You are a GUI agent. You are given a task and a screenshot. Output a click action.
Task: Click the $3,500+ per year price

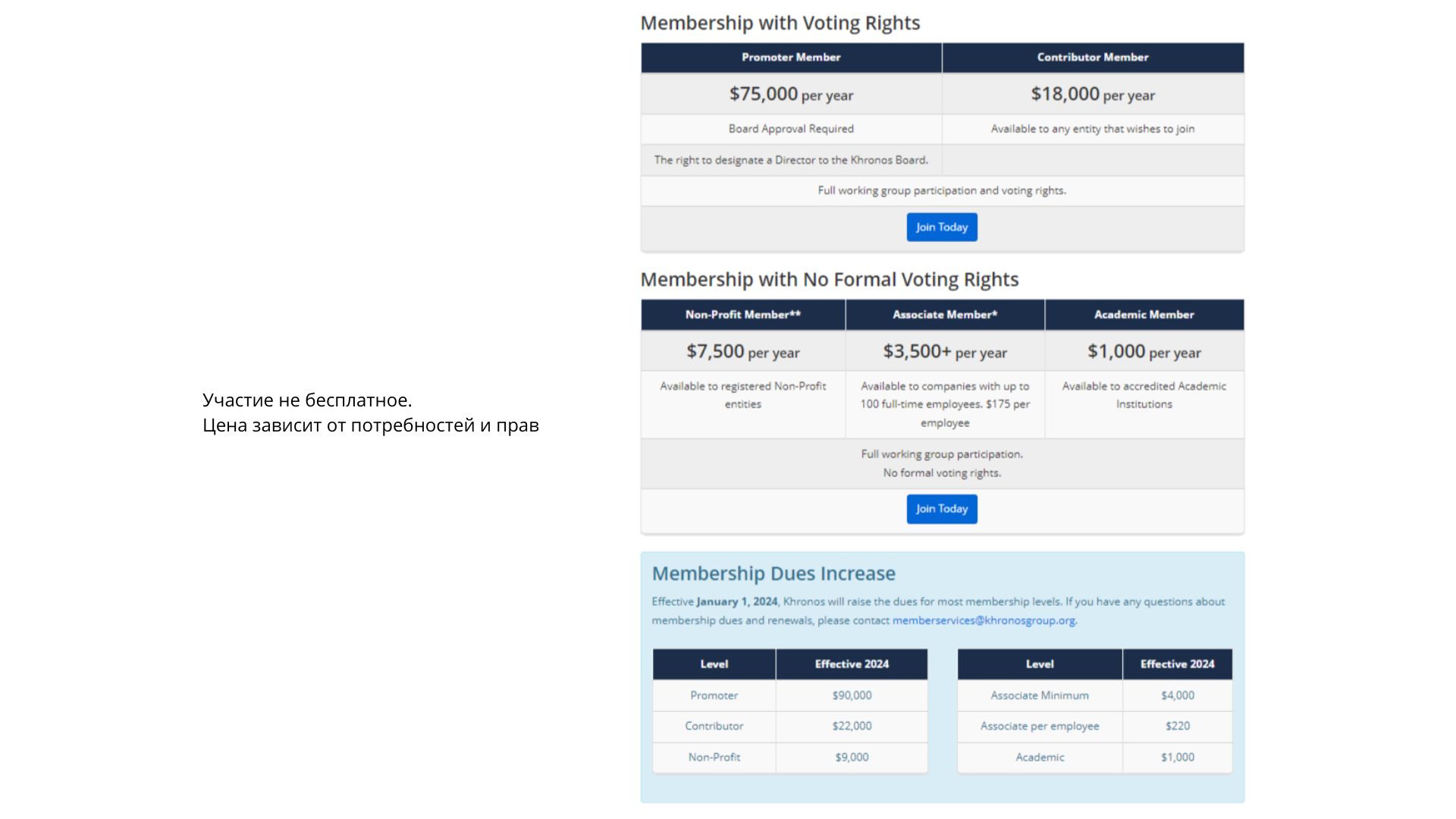[x=945, y=351]
